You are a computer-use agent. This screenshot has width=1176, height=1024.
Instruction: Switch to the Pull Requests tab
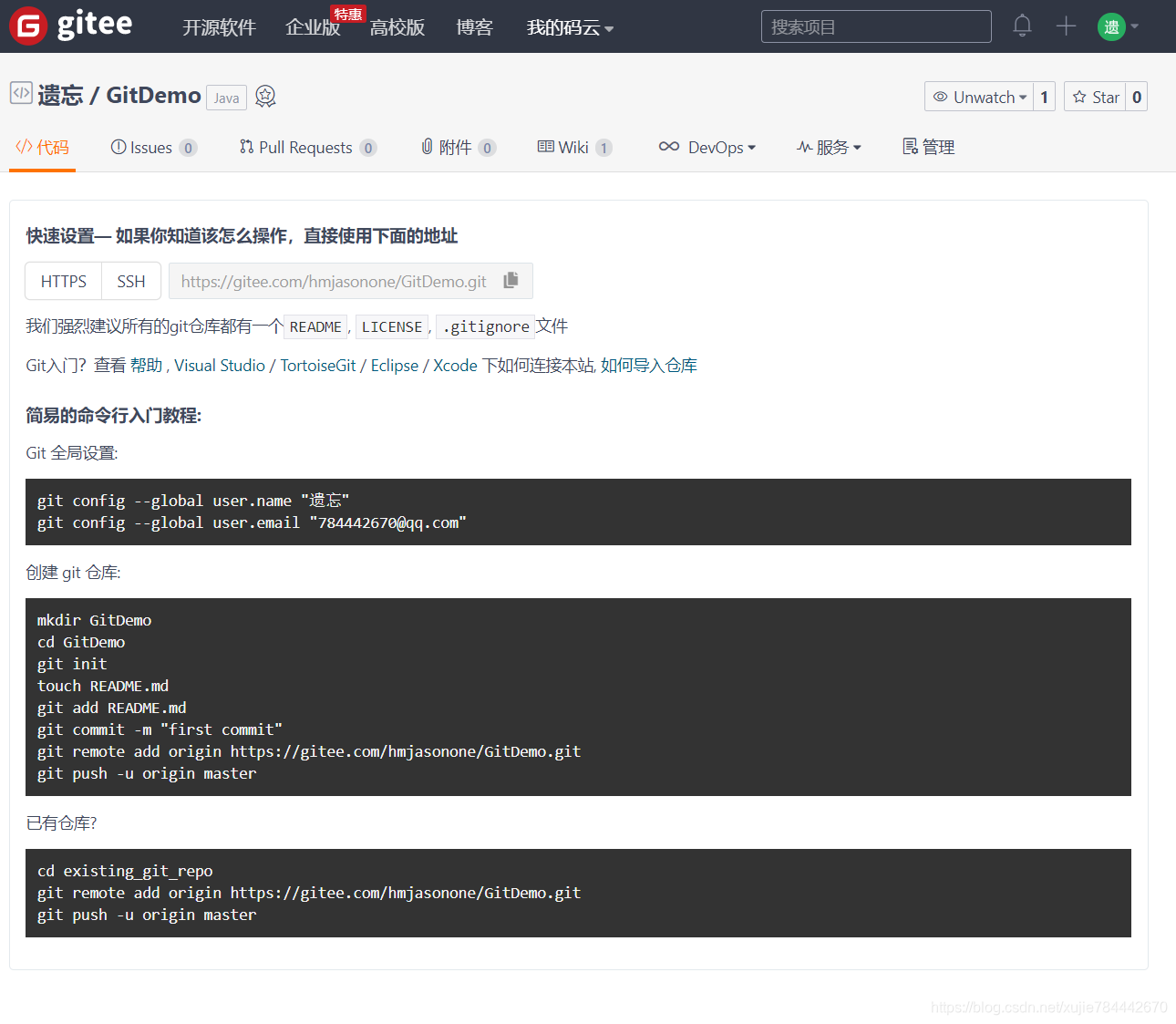pos(307,147)
